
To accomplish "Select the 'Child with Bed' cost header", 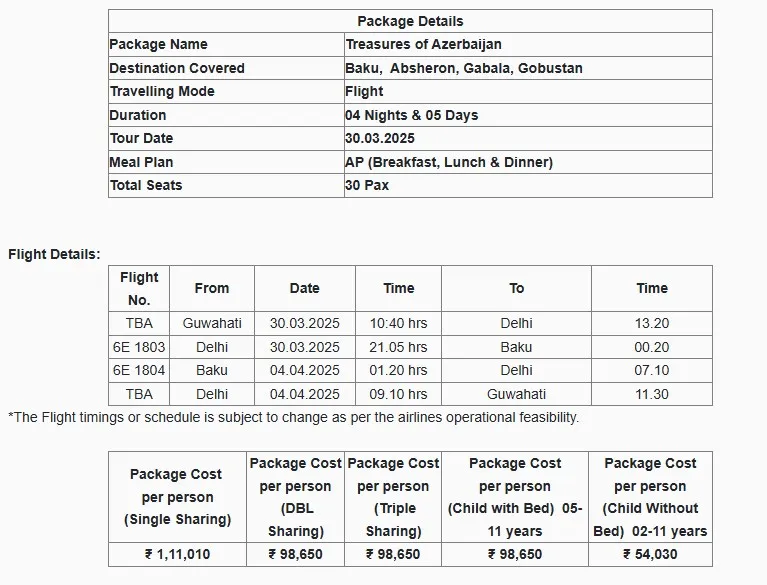I will point(515,497).
